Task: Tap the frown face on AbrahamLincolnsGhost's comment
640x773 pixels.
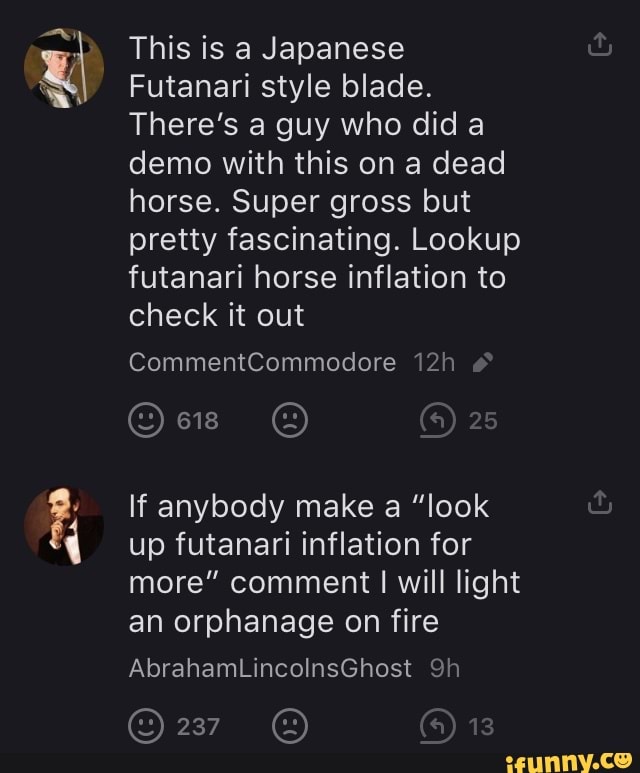Action: (x=289, y=727)
